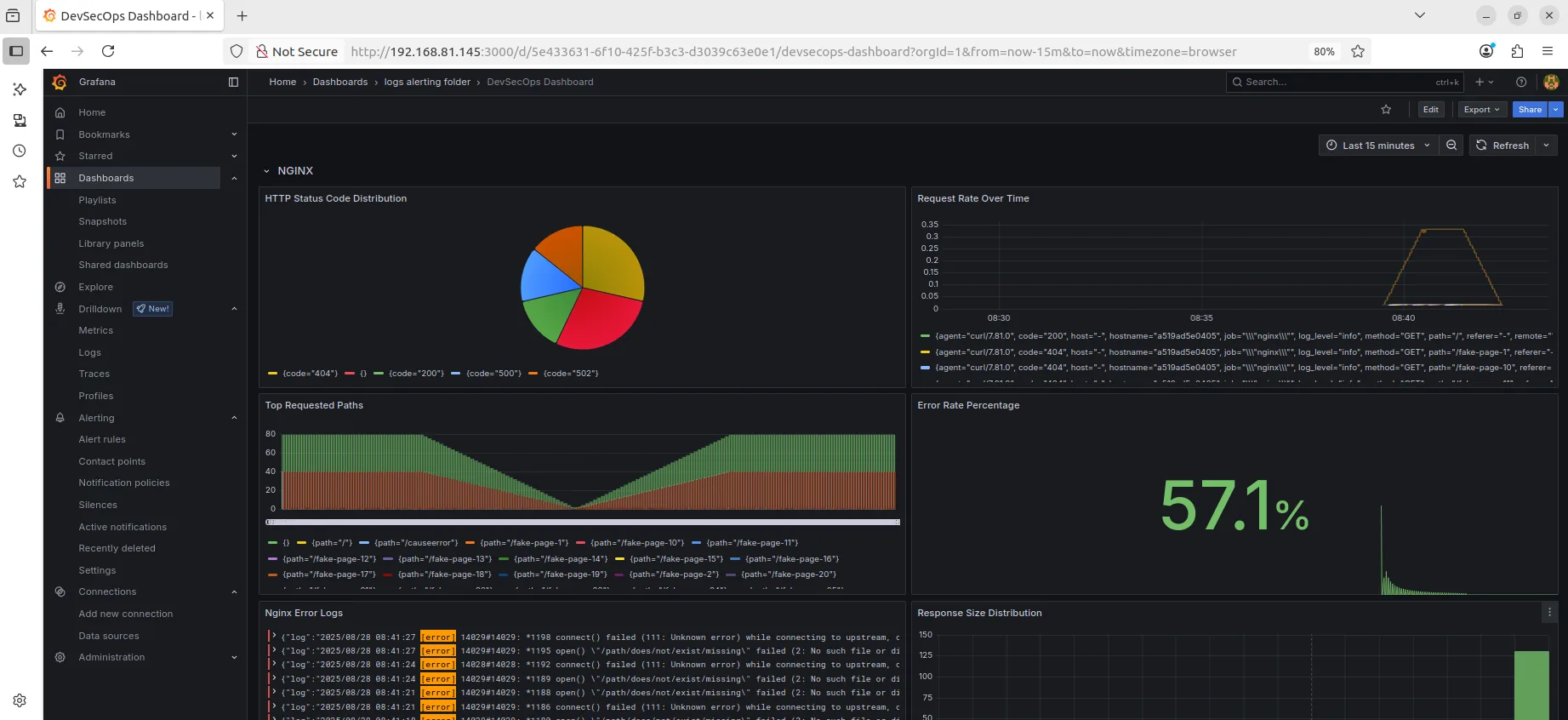
Task: Open Contact points in sidebar
Action: (112, 461)
